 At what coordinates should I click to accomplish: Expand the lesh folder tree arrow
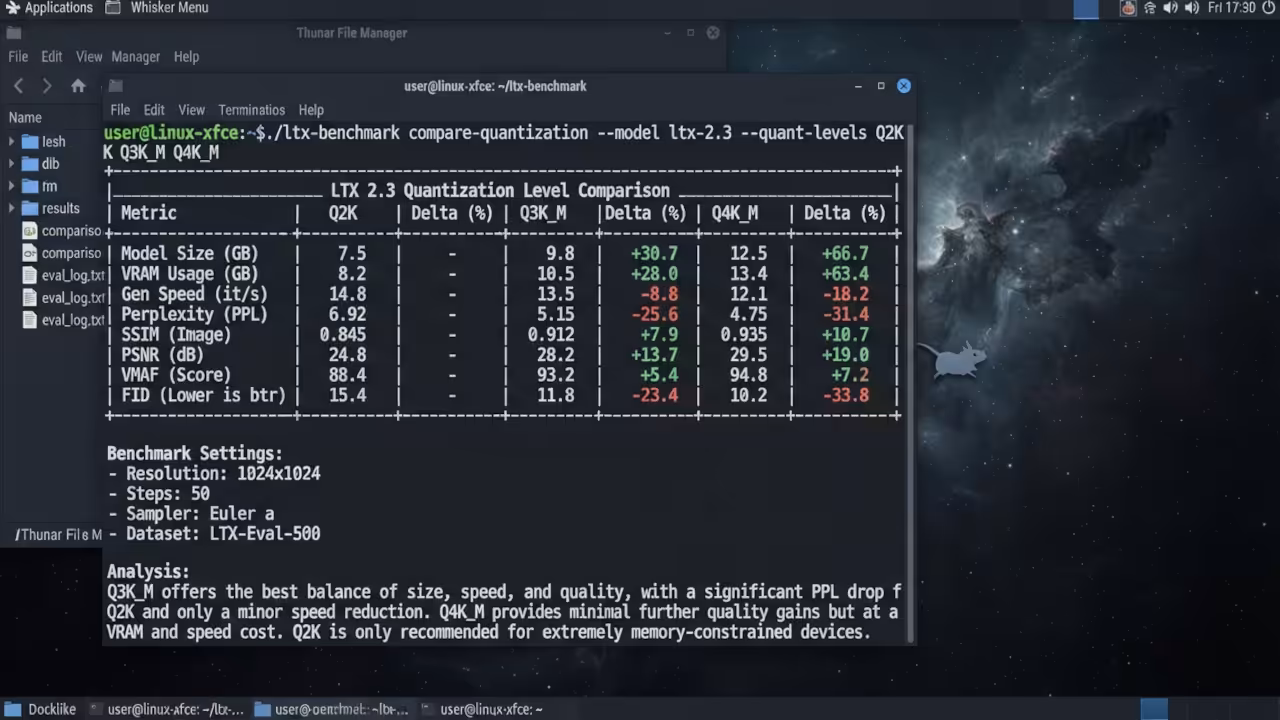pos(11,142)
